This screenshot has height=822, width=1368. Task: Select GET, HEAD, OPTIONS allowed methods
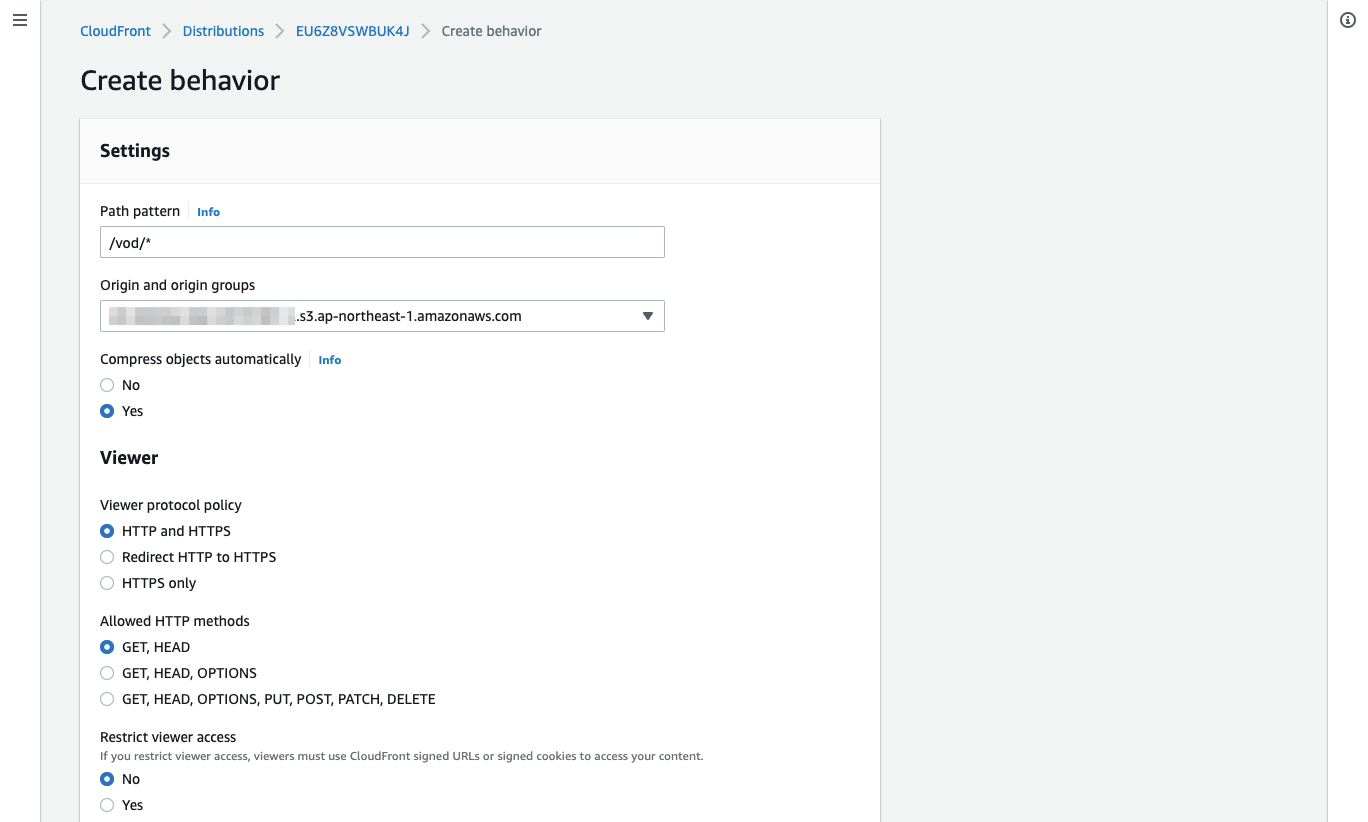tap(107, 673)
